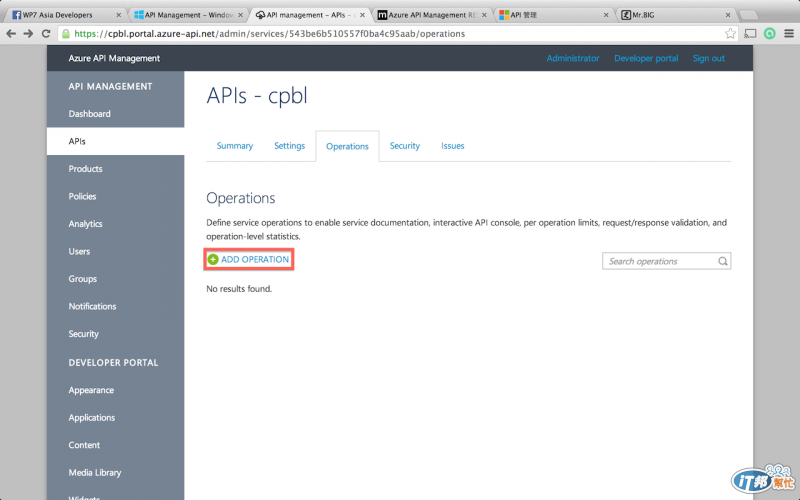Click the new tab button

pyautogui.click(x=748, y=15)
